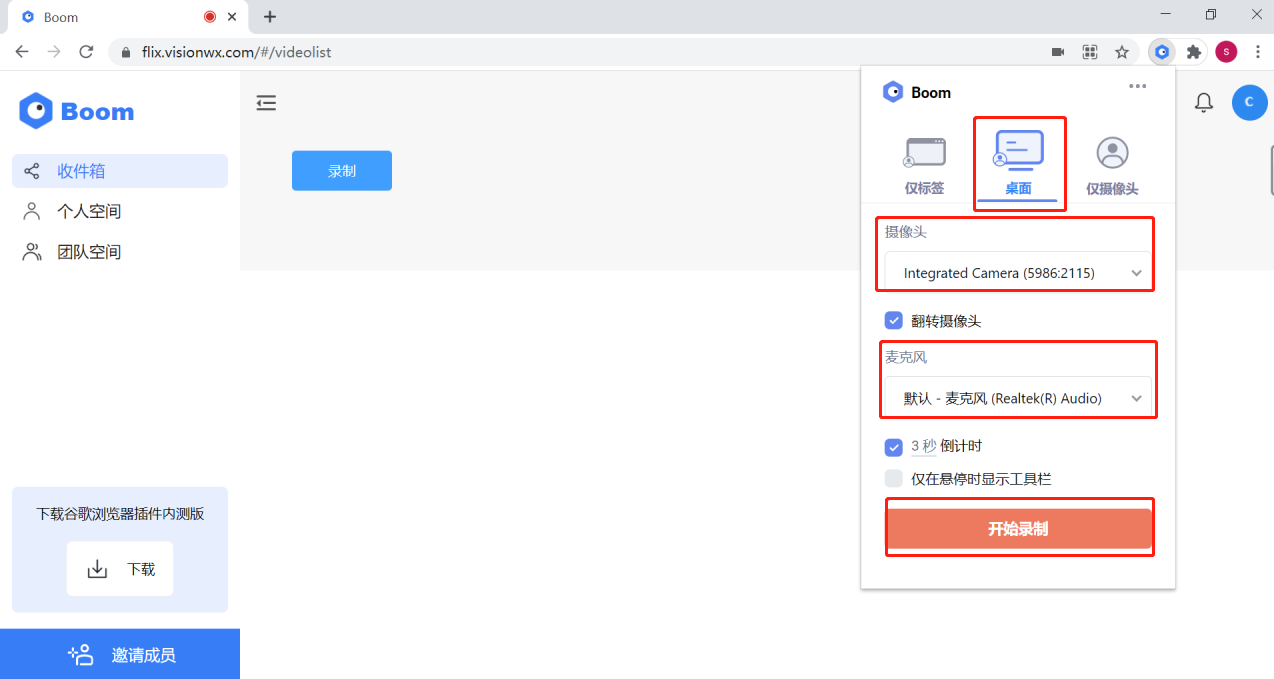Open Chrome three-dot menu
Image resolution: width=1274 pixels, height=679 pixels.
click(1258, 52)
